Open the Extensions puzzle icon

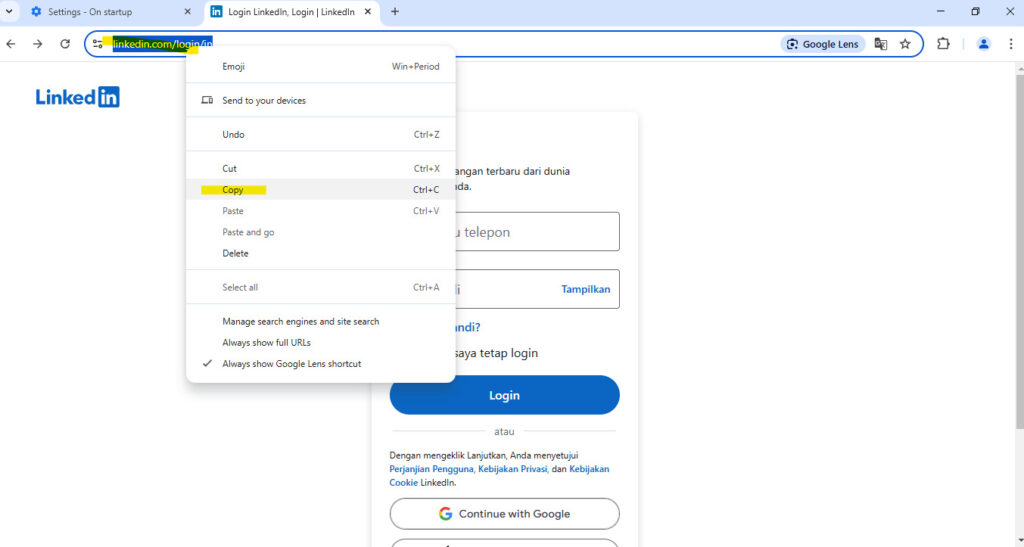coord(943,44)
